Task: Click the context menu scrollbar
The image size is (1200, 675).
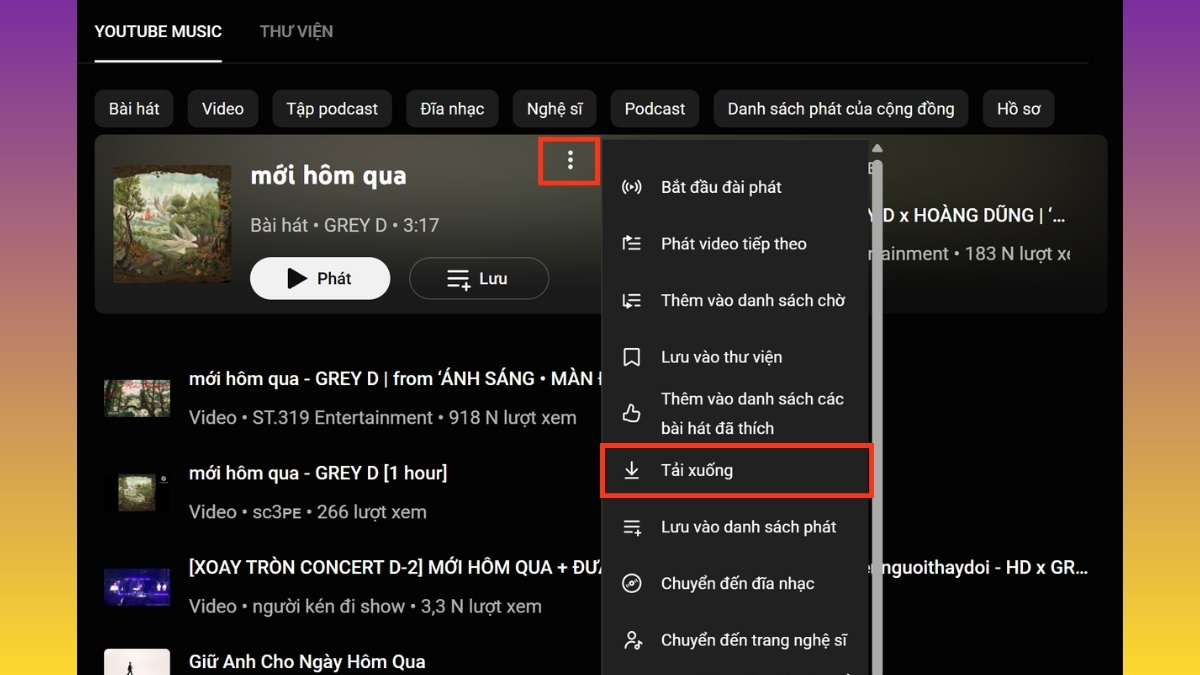Action: click(x=877, y=415)
